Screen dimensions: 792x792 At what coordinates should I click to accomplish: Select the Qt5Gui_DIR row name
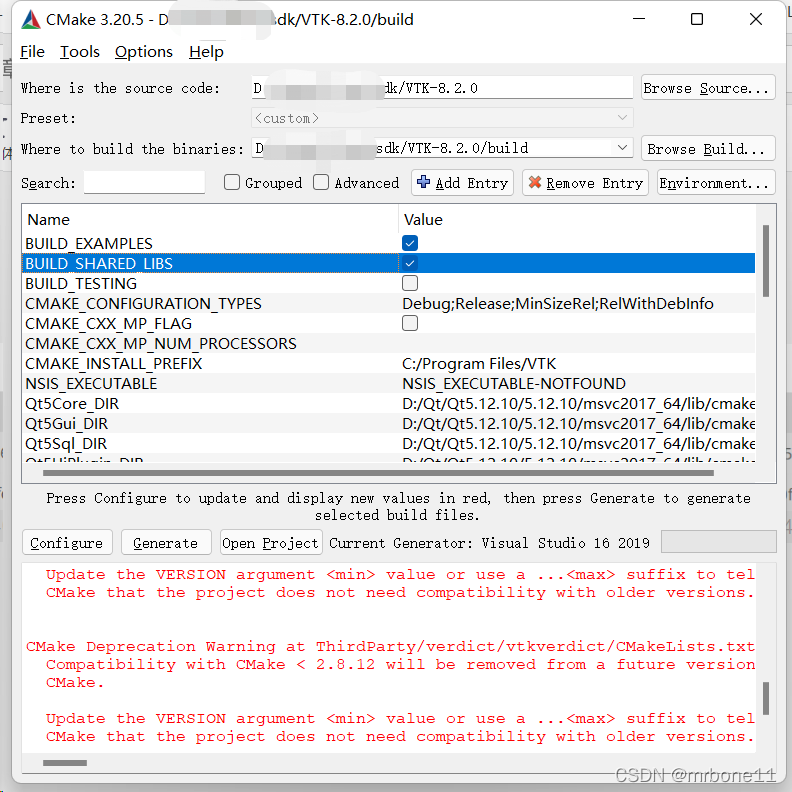(66, 424)
